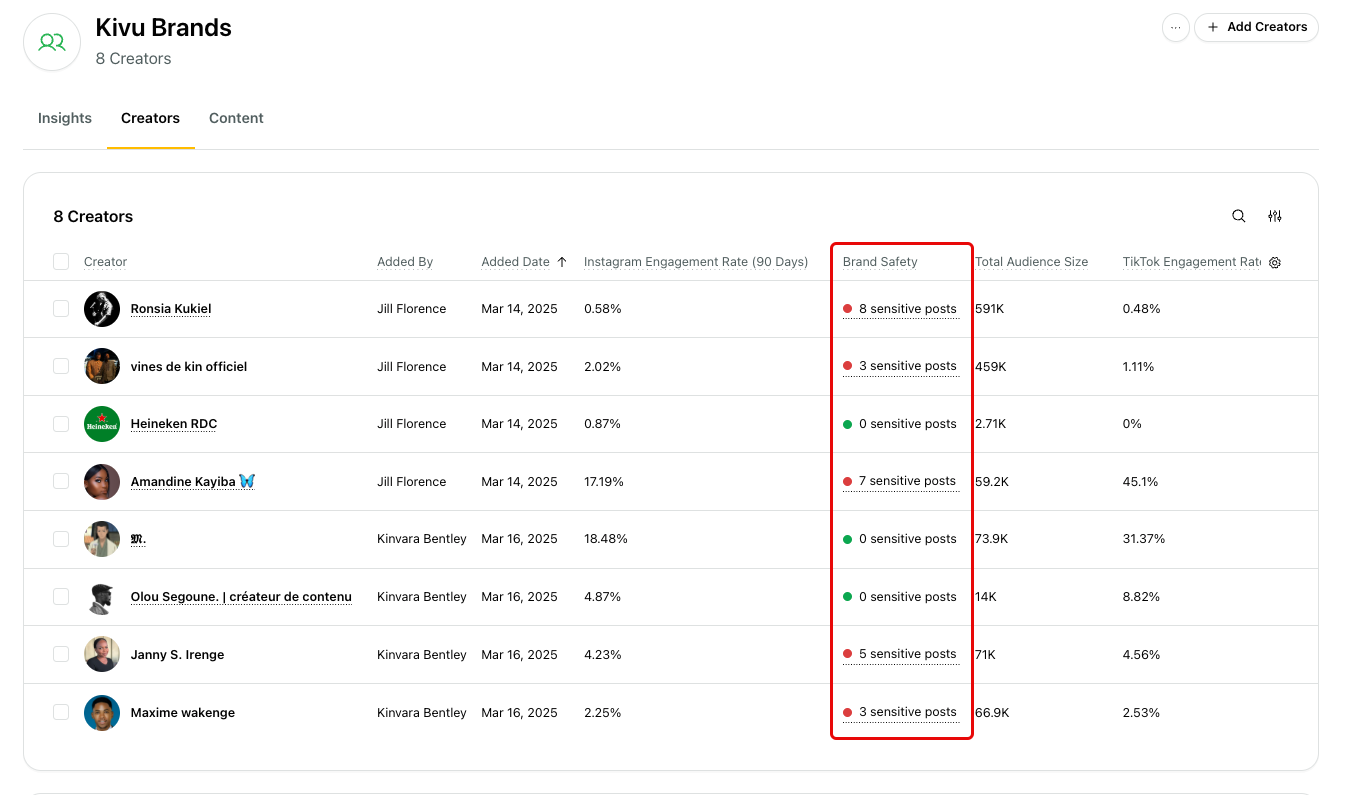The width and height of the screenshot is (1358, 795).
Task: Click vines de kin officiel name
Action: (x=189, y=366)
